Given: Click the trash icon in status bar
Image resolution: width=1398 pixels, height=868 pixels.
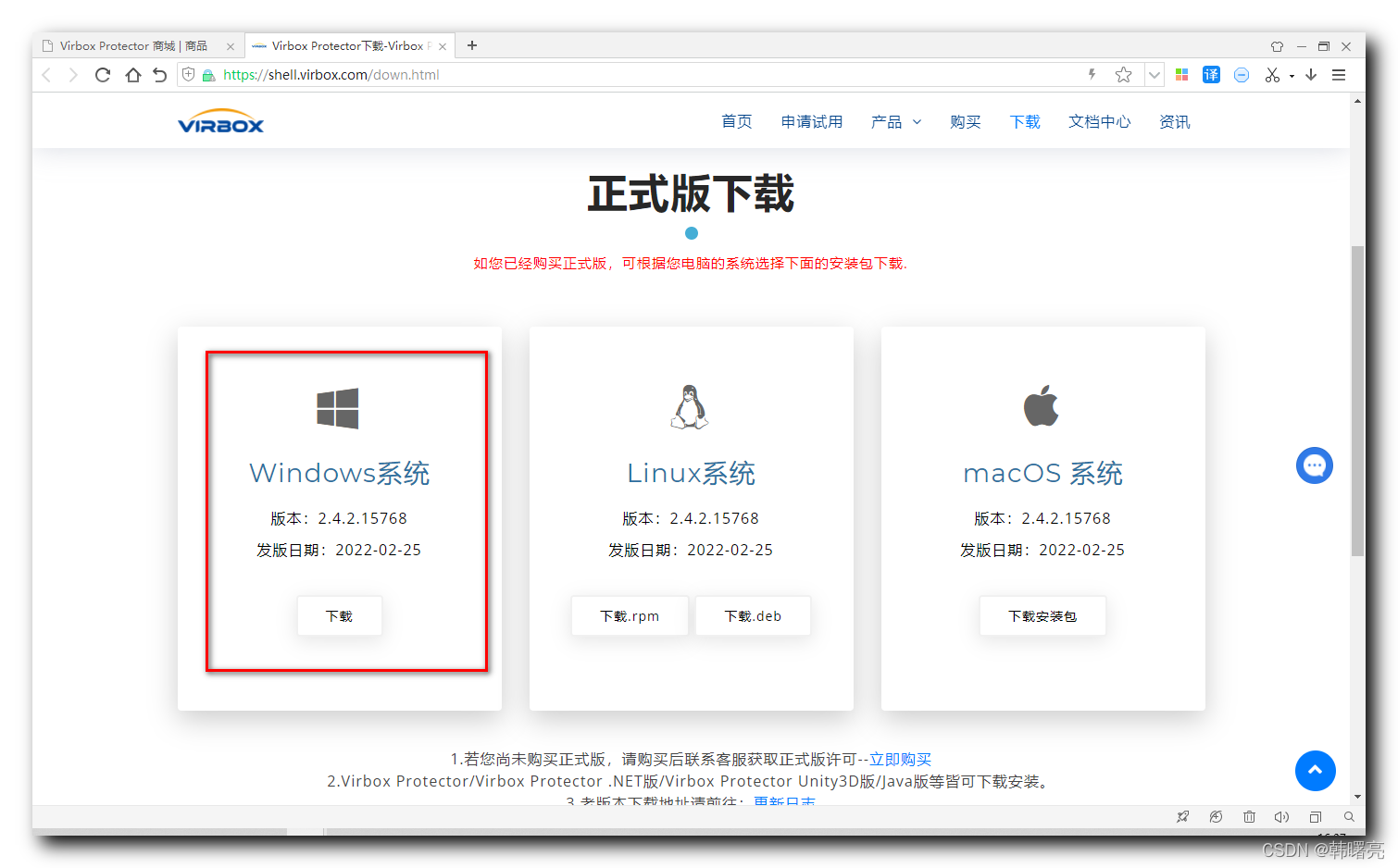Looking at the screenshot, I should coord(1249,817).
